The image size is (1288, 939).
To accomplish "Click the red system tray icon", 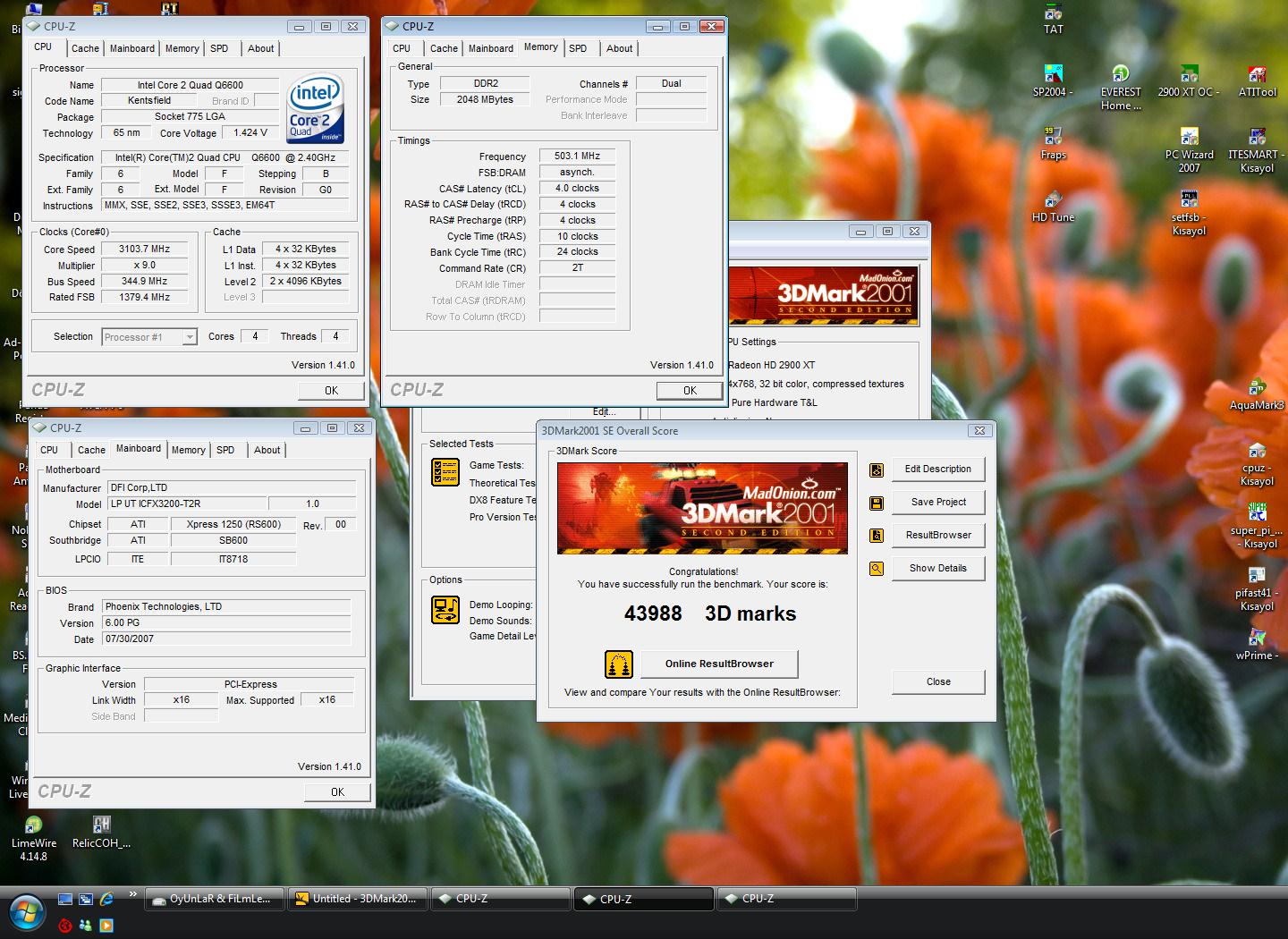I will [65, 926].
